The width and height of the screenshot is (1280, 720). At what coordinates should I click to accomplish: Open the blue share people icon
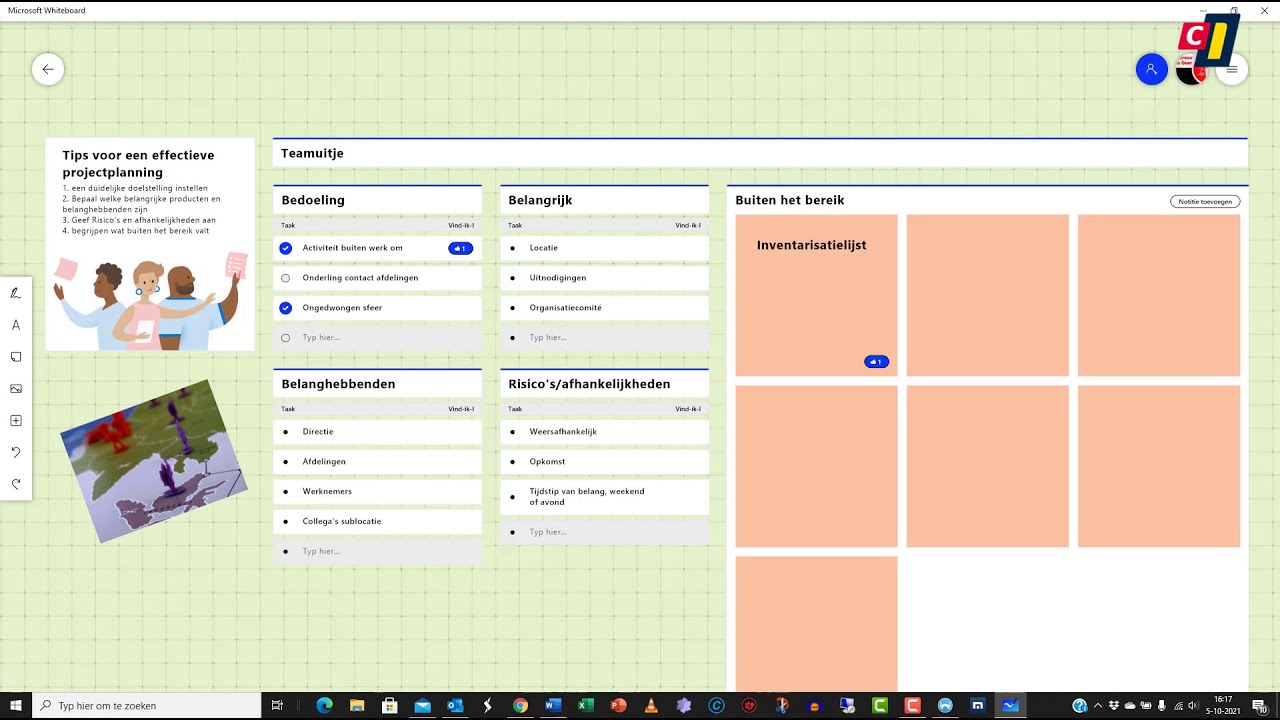[1152, 69]
